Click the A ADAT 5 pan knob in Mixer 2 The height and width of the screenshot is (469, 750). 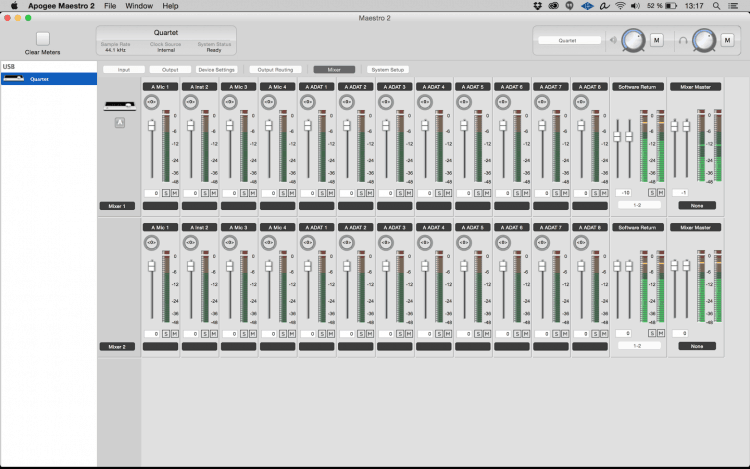click(463, 242)
